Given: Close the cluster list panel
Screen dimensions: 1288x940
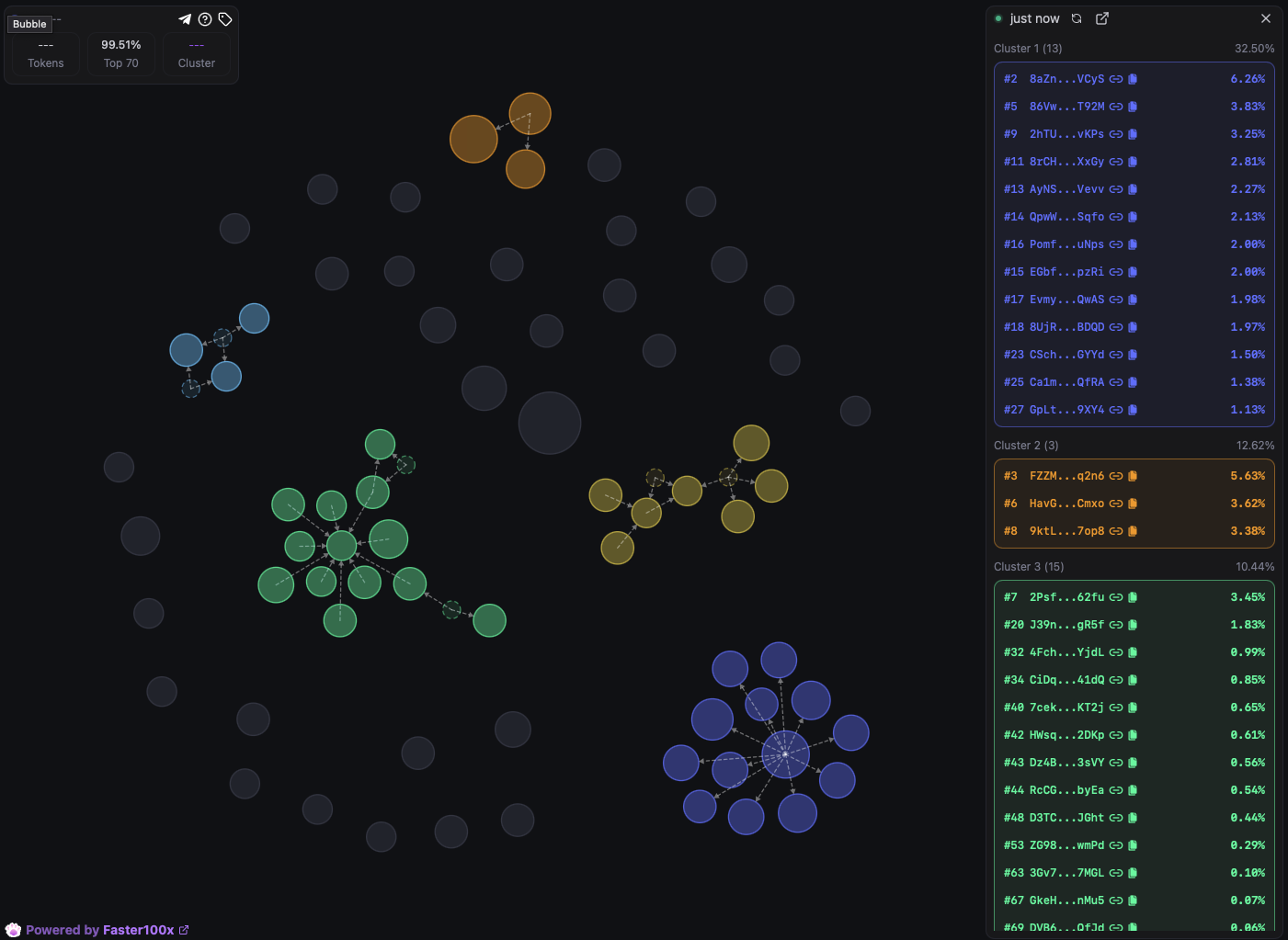Looking at the screenshot, I should tap(1266, 18).
